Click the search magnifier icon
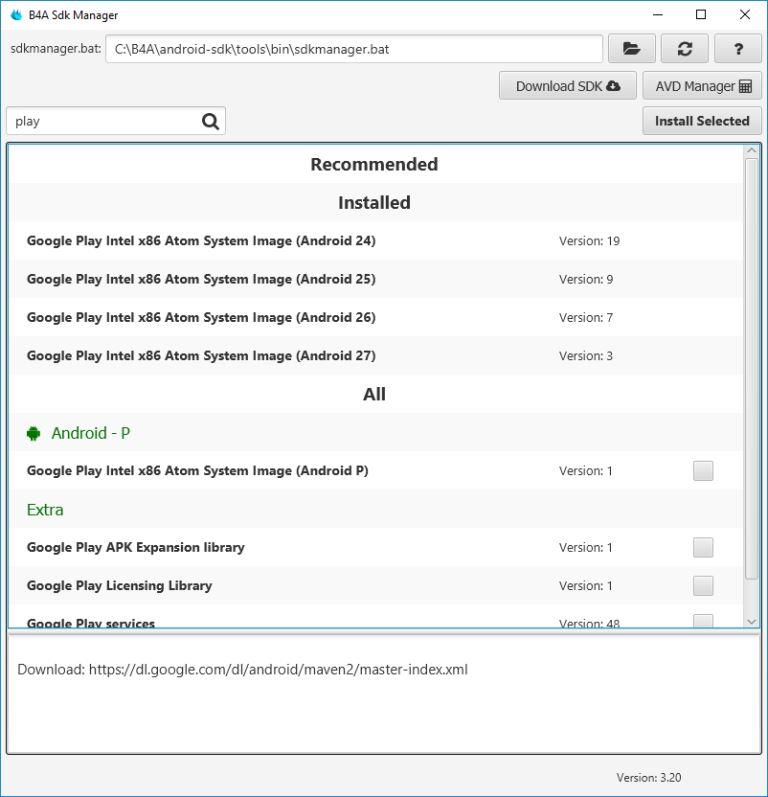Screen dimensions: 768x797 [x=210, y=121]
